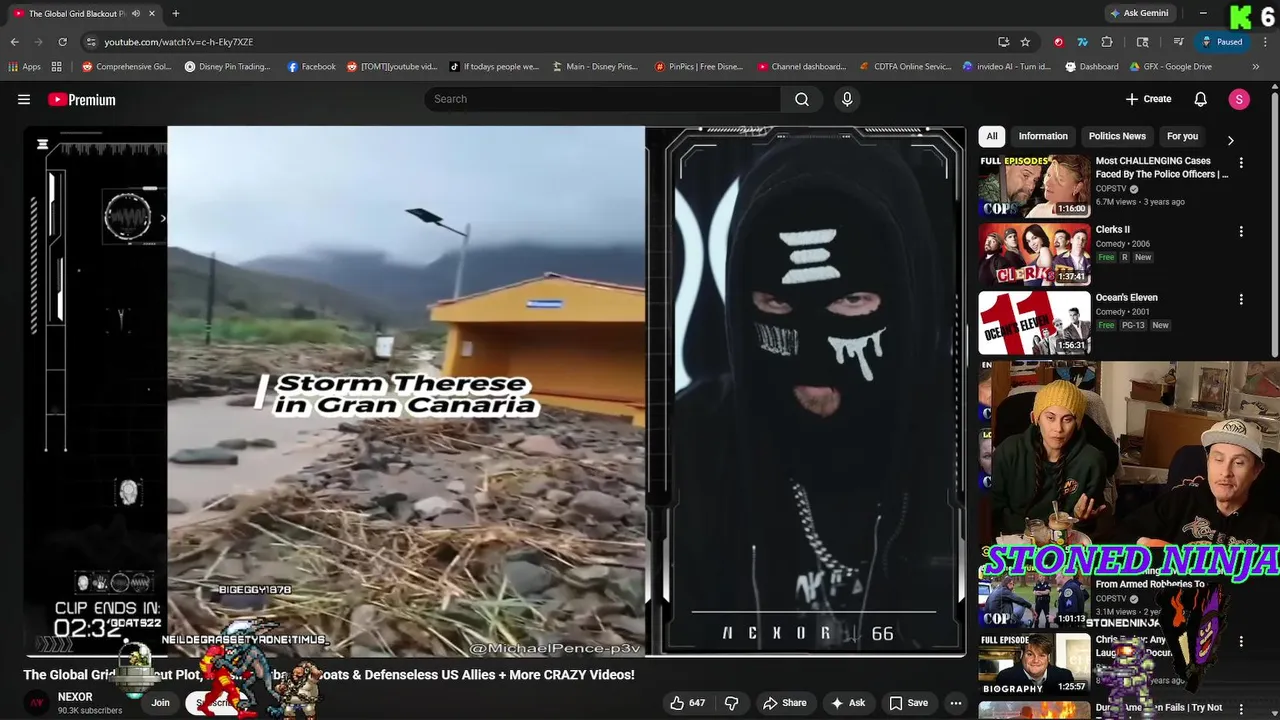Open the Apps bookmarks shortcut
This screenshot has width=1280, height=720.
click(x=24, y=67)
